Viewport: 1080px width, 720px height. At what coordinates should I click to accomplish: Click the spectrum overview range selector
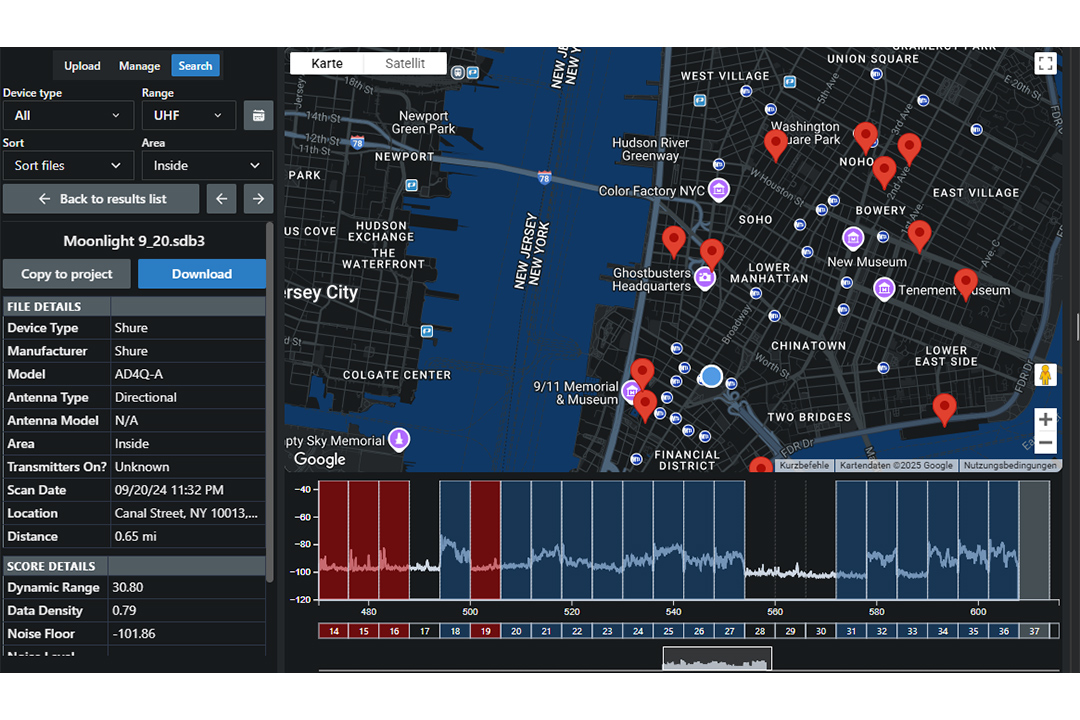(x=717, y=659)
